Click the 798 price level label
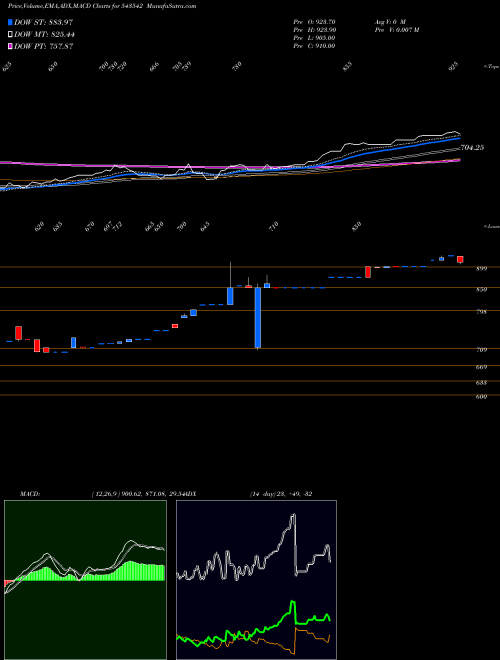This screenshot has width=500, height=660. (481, 312)
